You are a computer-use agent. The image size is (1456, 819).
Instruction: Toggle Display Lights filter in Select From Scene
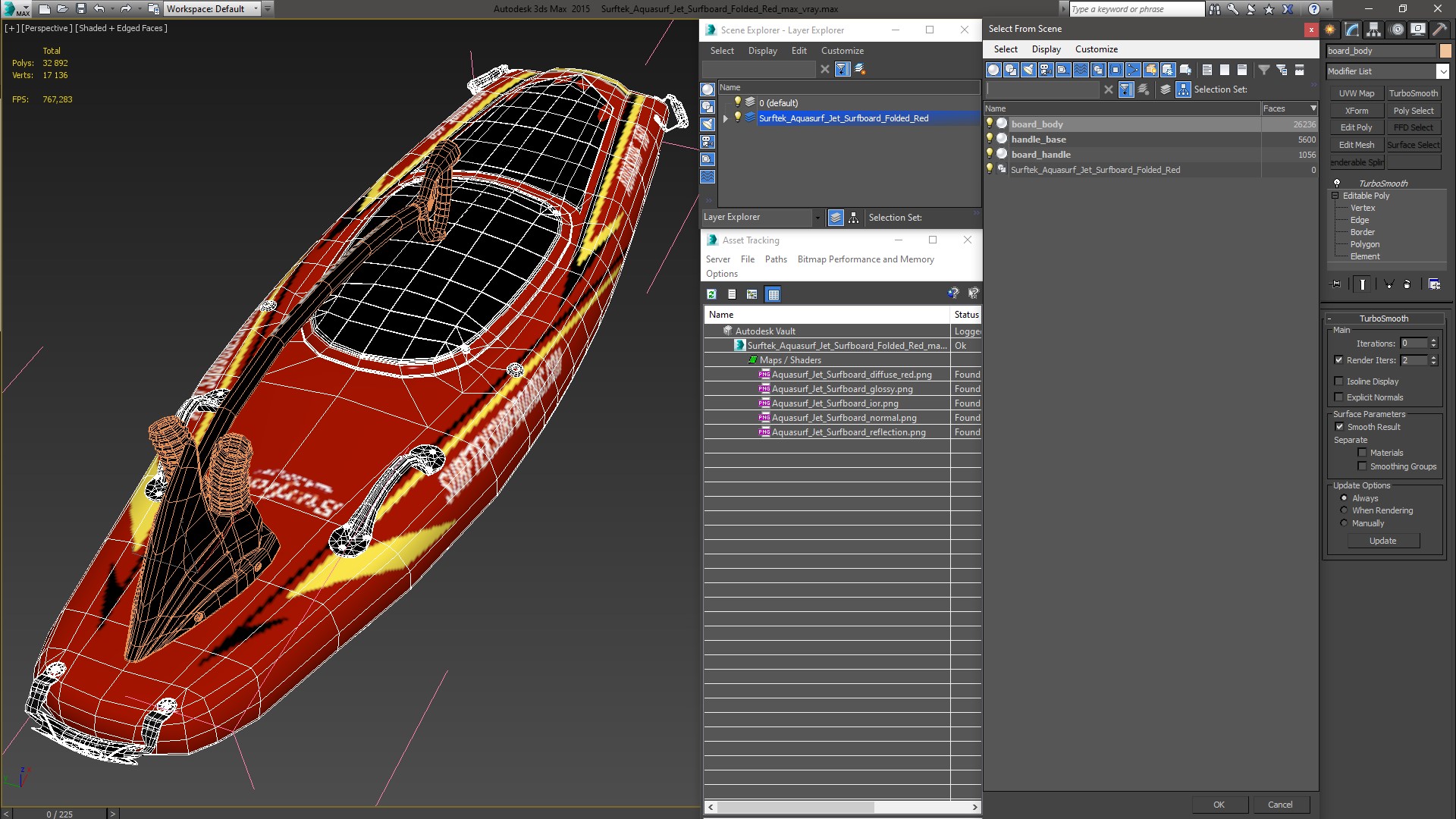pyautogui.click(x=1028, y=70)
